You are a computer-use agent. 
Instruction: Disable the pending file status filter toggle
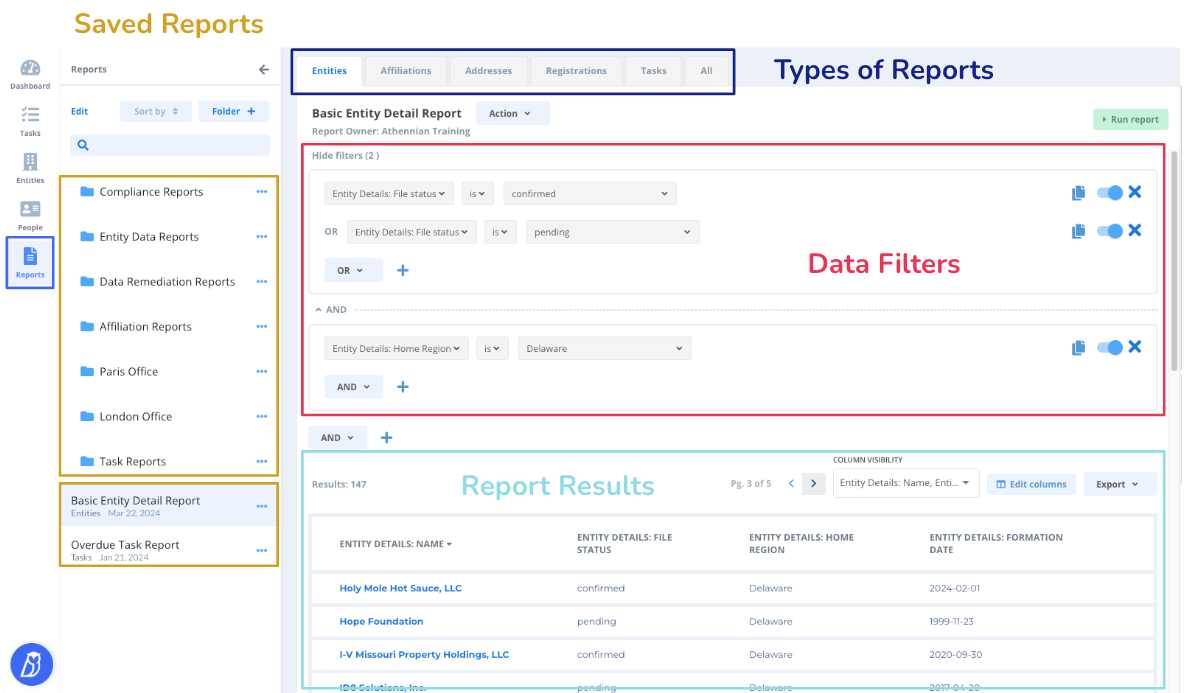1111,230
